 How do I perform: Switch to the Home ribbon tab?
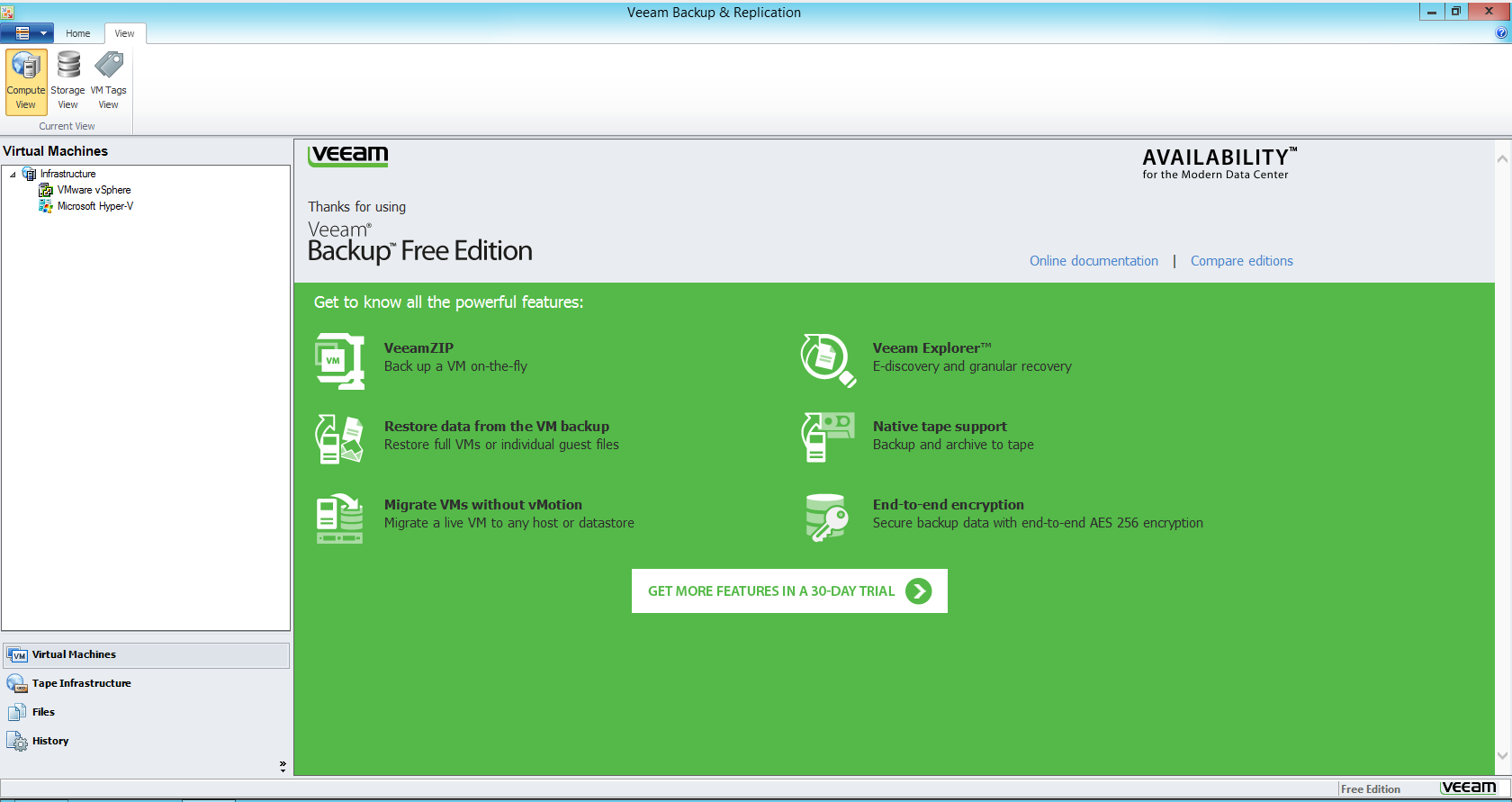pyautogui.click(x=77, y=33)
